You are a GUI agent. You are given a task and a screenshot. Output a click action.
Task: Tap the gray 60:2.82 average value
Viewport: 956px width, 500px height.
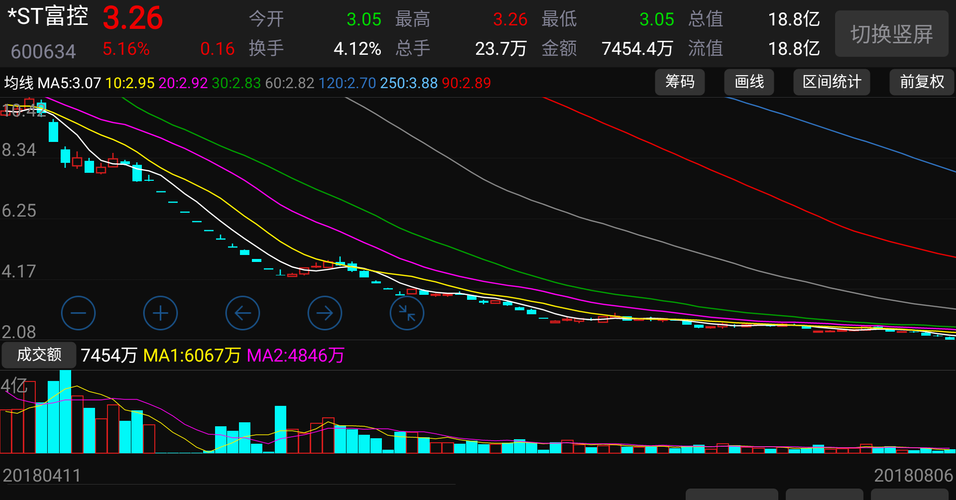click(x=290, y=83)
